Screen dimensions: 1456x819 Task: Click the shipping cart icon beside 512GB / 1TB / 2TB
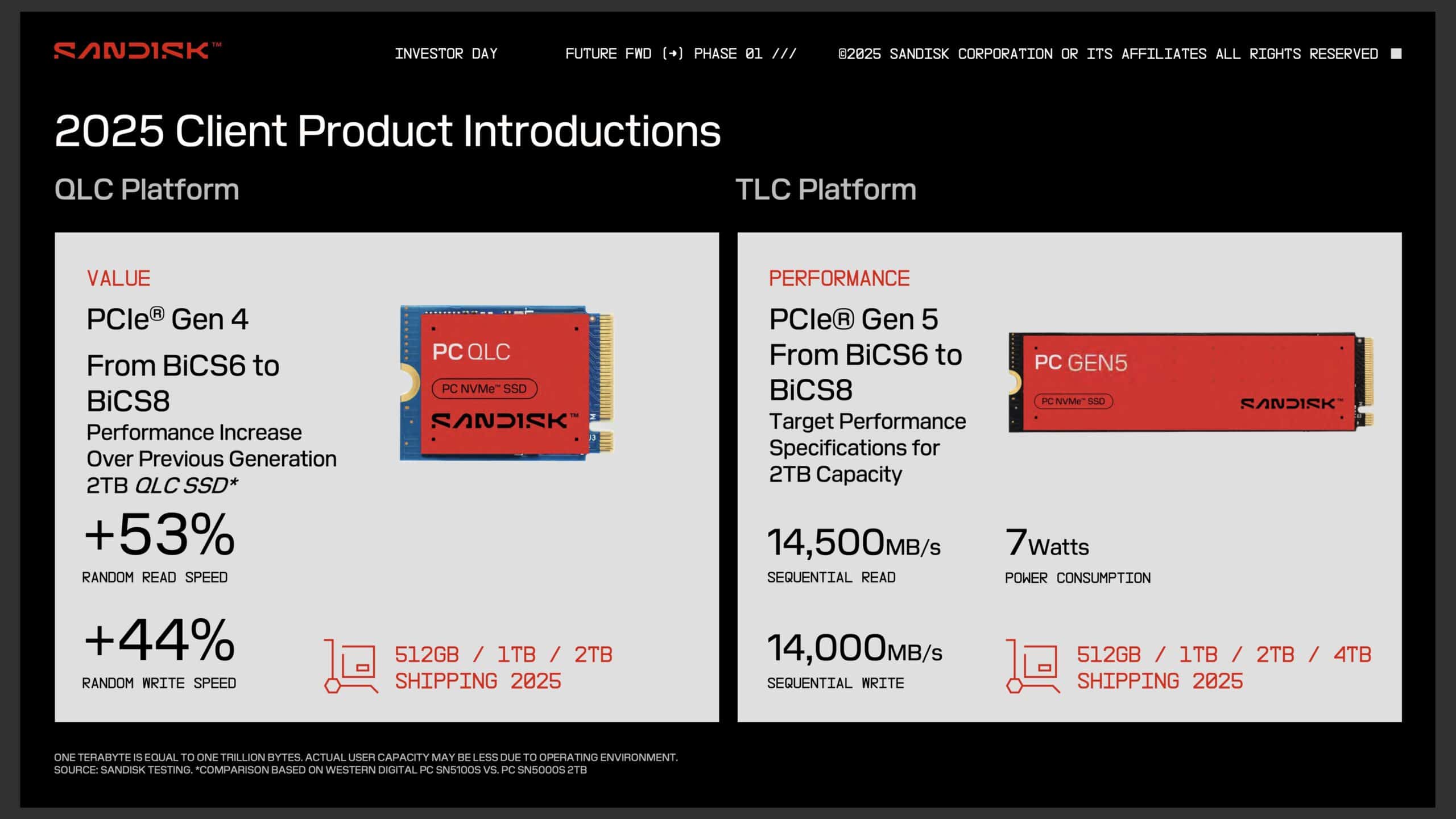[x=351, y=666]
